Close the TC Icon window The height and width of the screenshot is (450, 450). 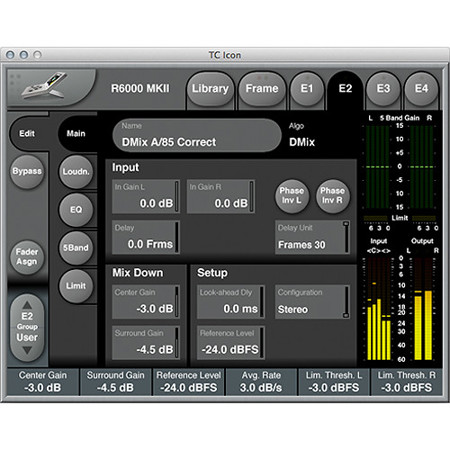click(10, 55)
